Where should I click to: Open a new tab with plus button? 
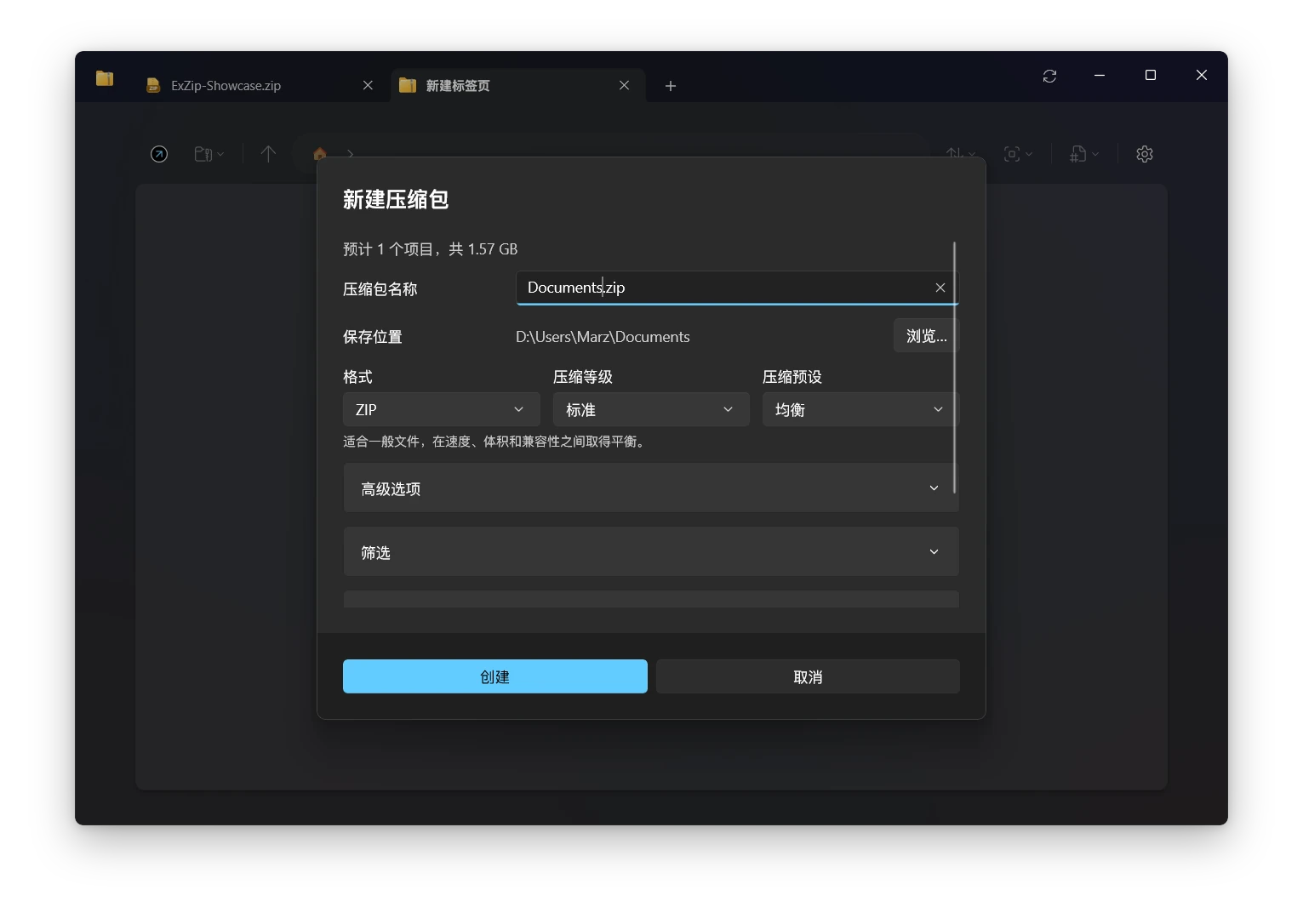coord(671,86)
